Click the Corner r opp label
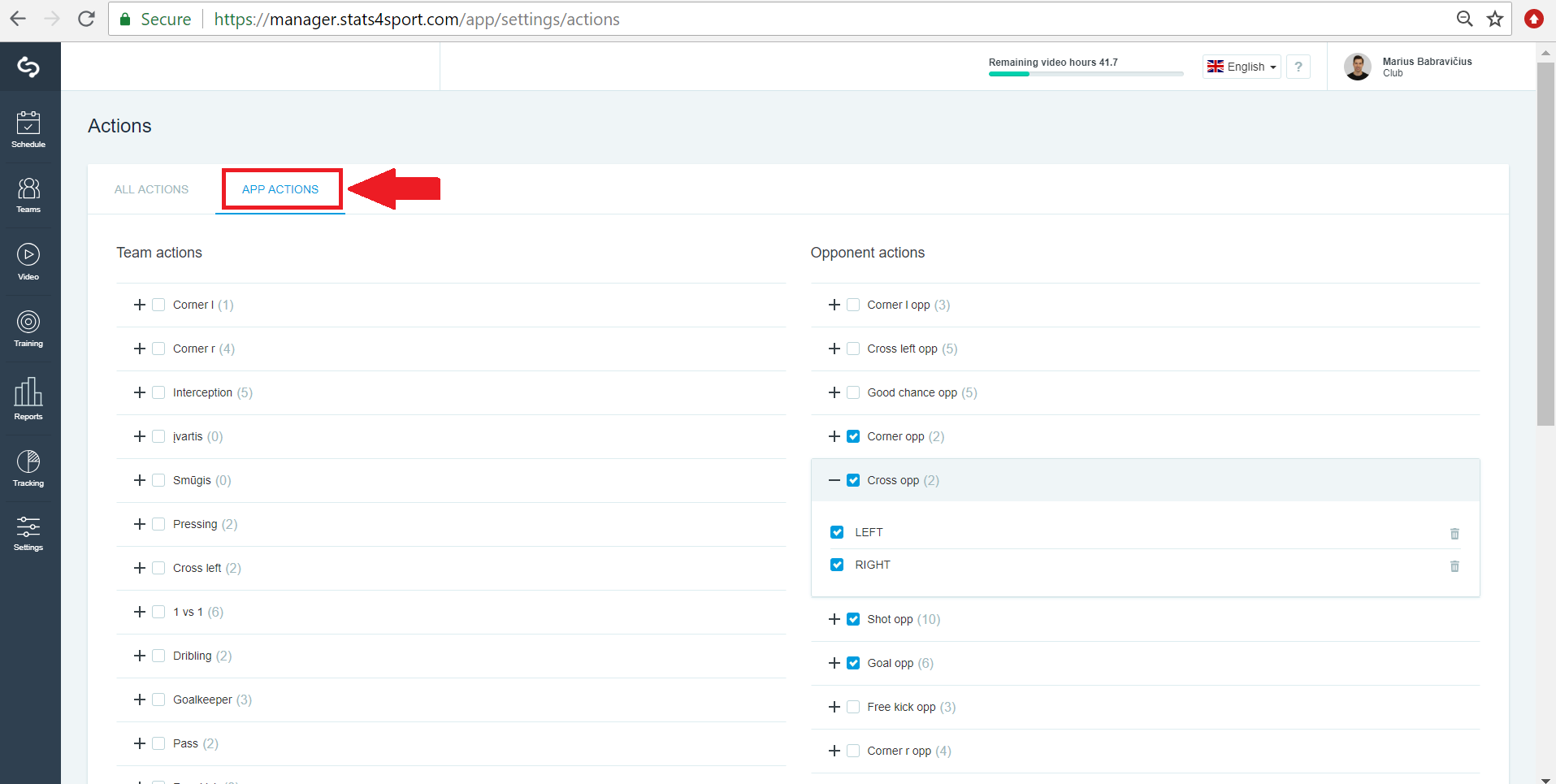Screen dimensions: 1556x784 point(899,751)
